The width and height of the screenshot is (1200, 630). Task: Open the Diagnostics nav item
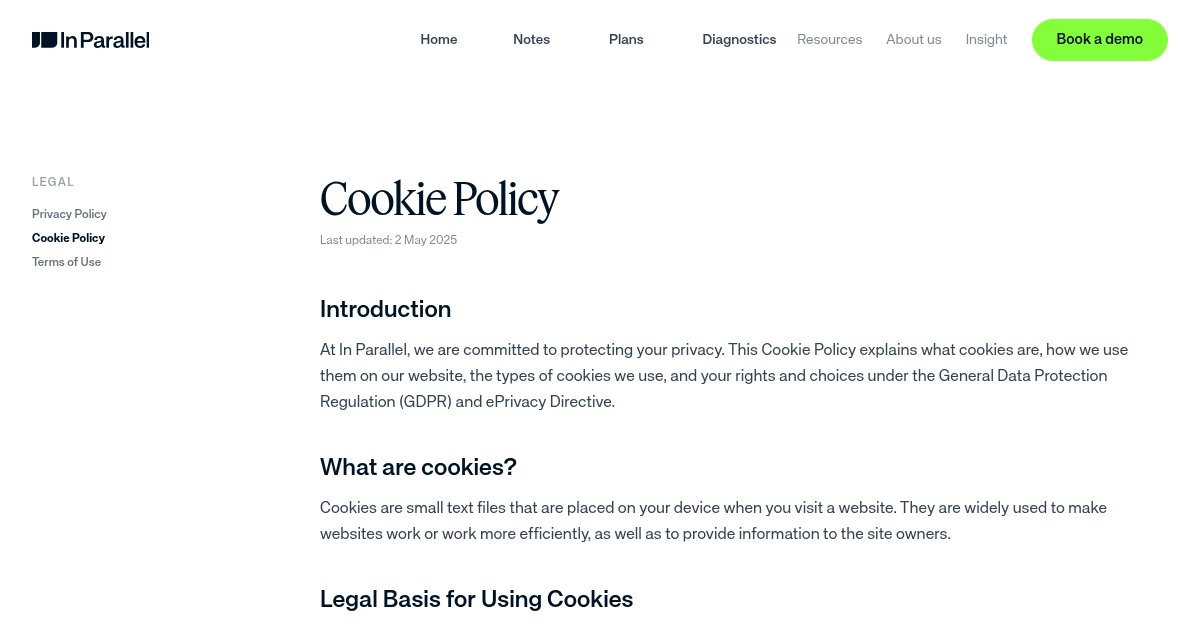click(739, 39)
